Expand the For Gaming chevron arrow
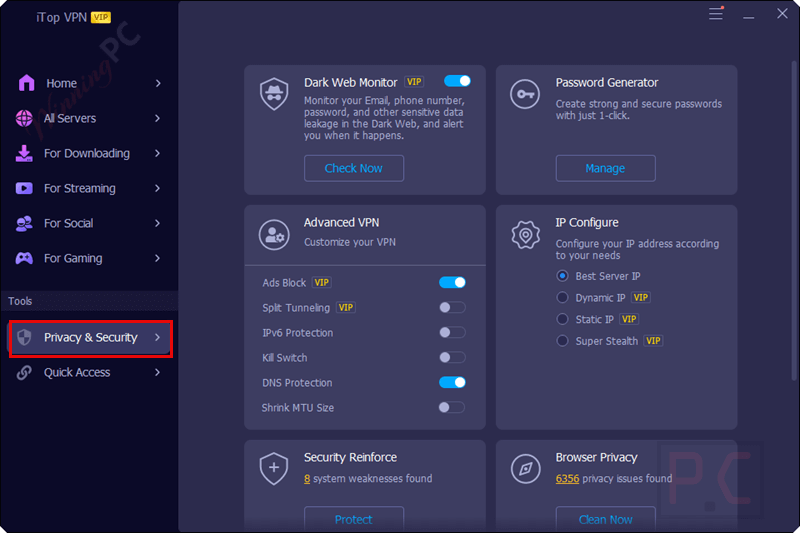Image resolution: width=800 pixels, height=533 pixels. (x=158, y=258)
